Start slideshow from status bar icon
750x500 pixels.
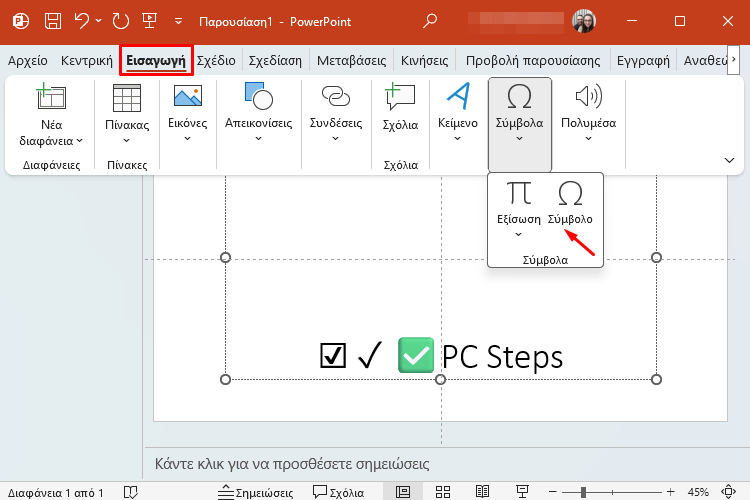522,492
